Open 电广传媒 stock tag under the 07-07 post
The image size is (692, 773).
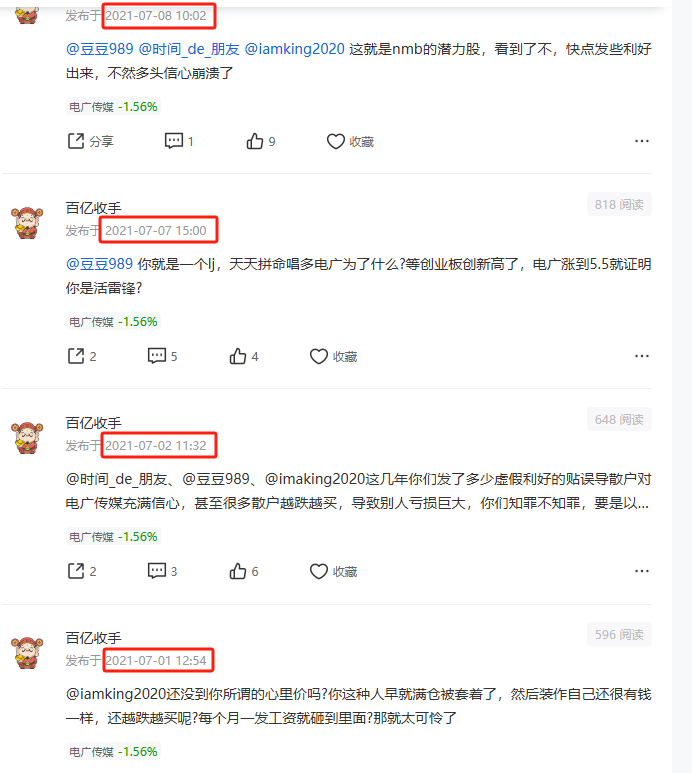pos(113,322)
